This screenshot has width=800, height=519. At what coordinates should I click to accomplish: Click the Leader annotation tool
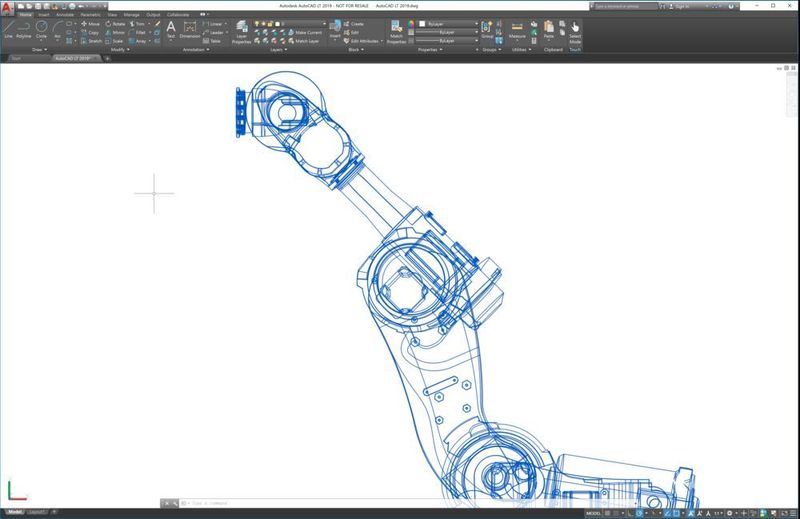click(213, 33)
